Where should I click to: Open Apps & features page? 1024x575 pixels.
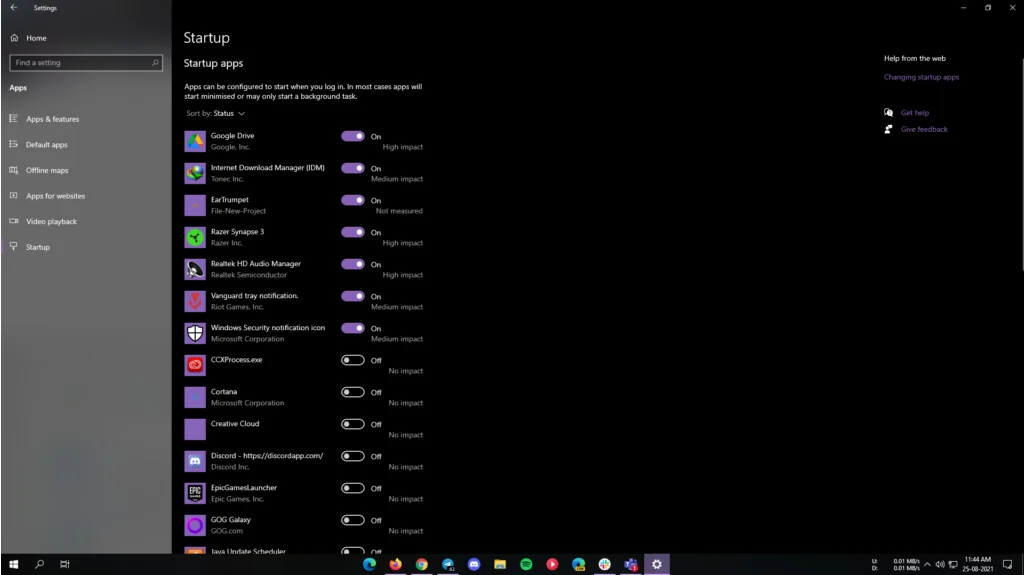point(52,119)
